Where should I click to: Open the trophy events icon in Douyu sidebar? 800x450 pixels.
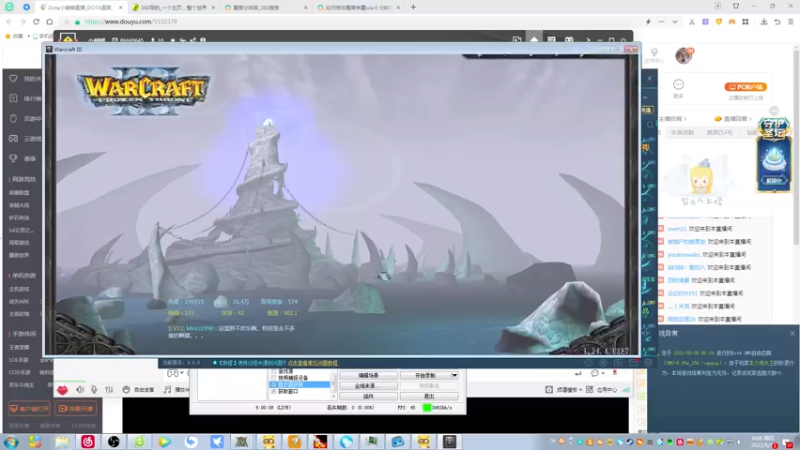pos(13,159)
